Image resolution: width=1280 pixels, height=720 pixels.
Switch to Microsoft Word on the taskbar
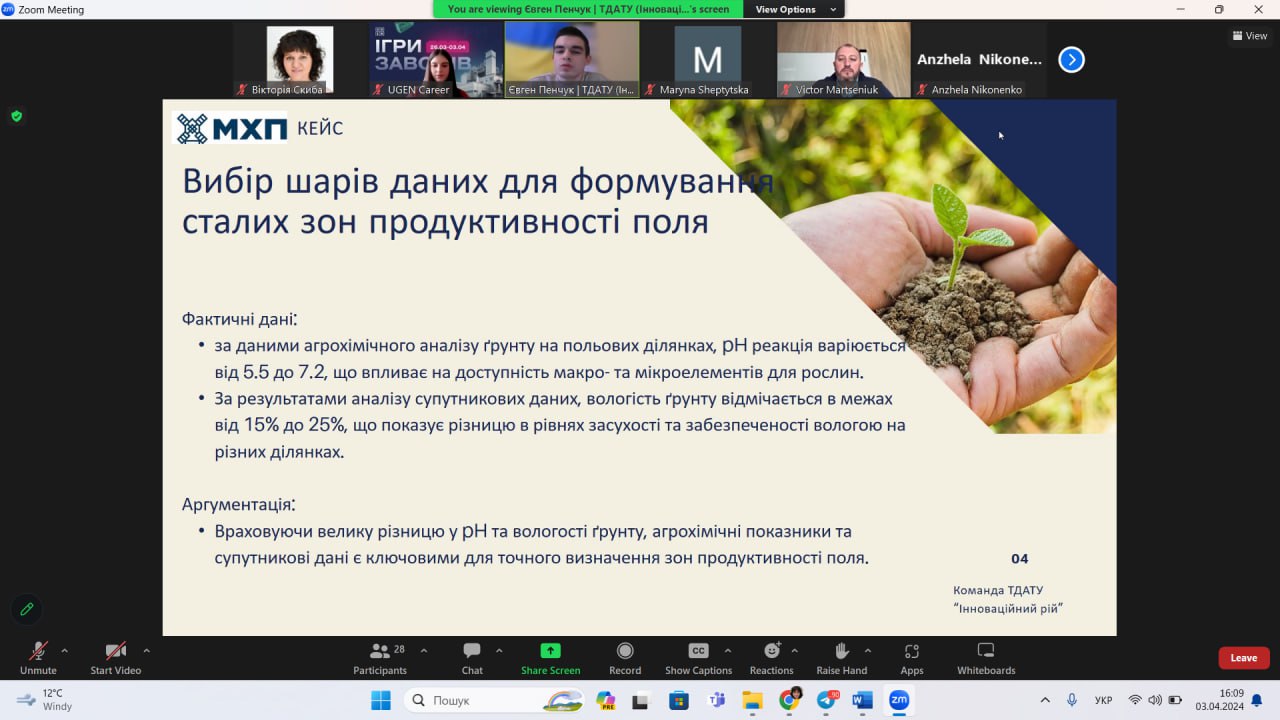[862, 700]
